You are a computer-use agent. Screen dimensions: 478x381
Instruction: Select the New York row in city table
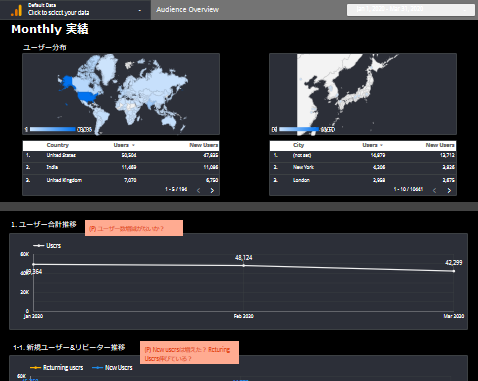[x=363, y=167]
